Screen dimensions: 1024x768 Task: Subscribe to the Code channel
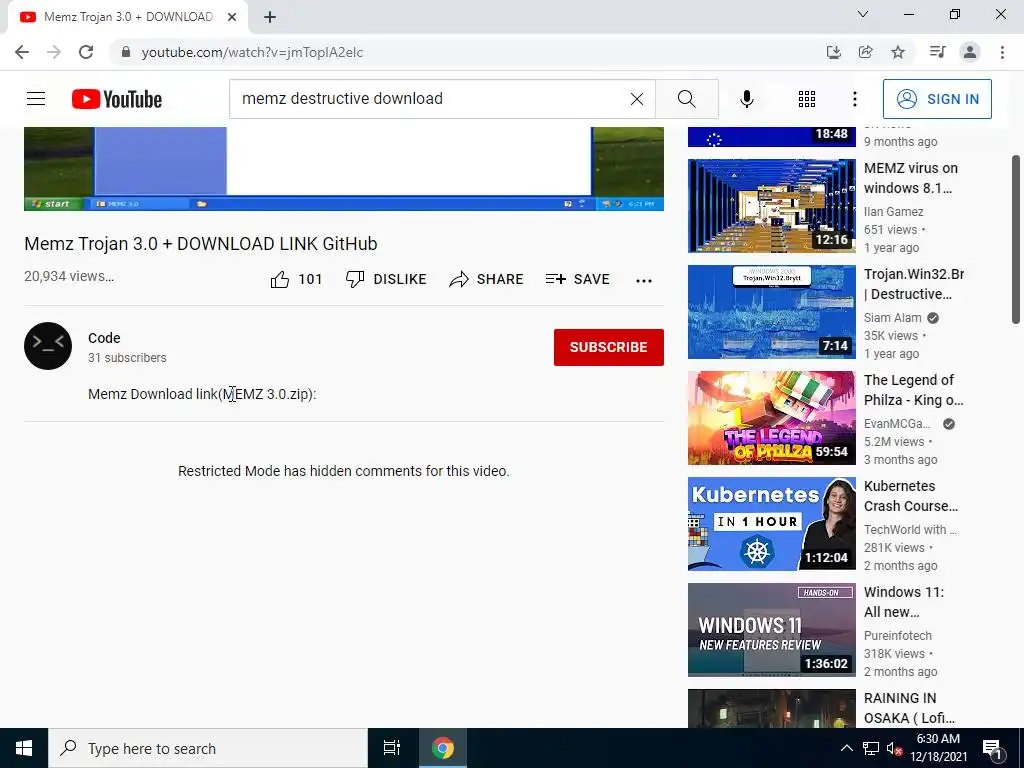609,347
